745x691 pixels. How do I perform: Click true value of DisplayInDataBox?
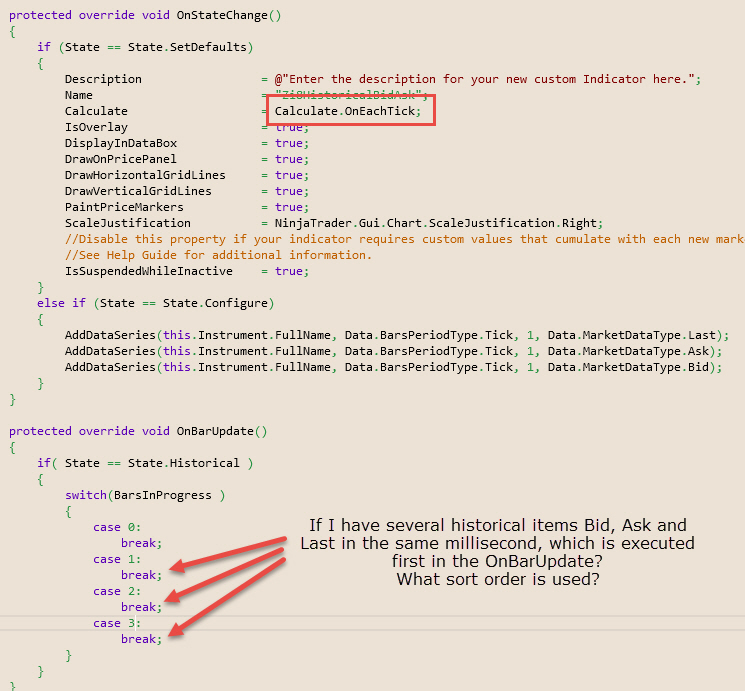288,143
